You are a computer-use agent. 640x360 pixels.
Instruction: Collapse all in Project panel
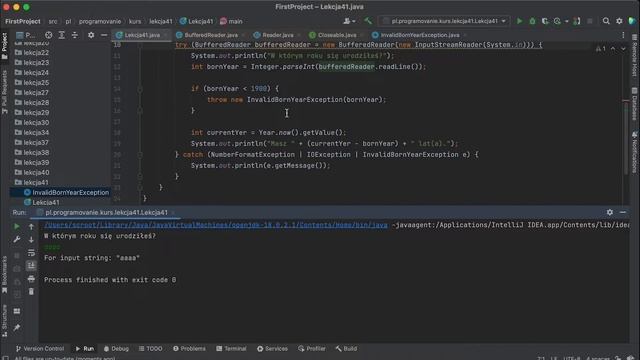(75, 35)
